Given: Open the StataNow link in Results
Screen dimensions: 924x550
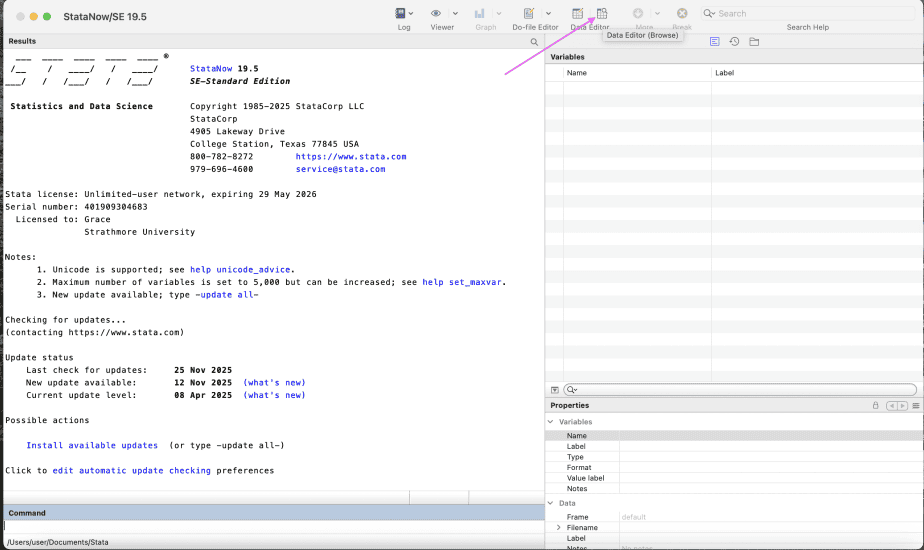Looking at the screenshot, I should (211, 69).
